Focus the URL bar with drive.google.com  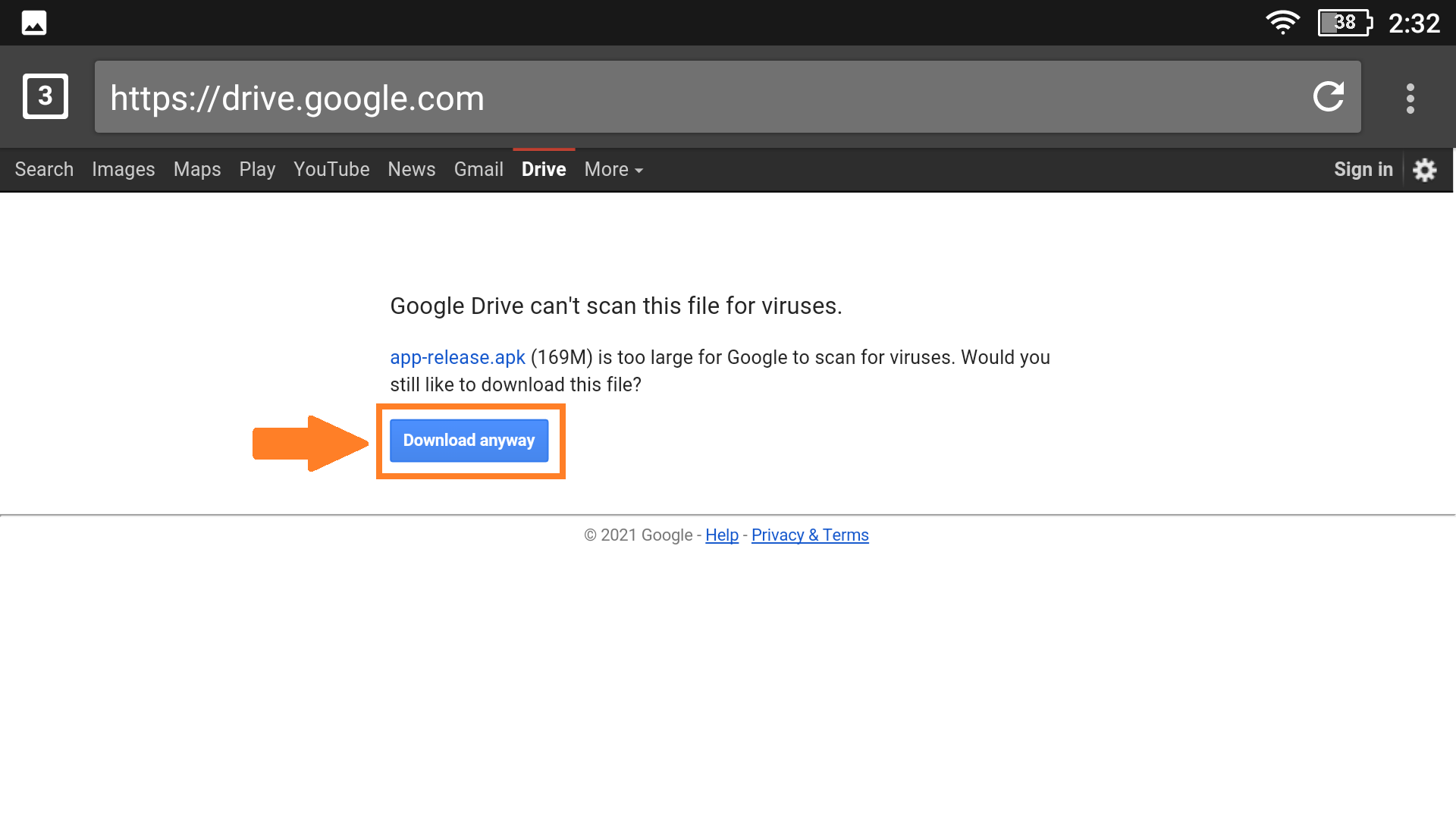coord(728,97)
